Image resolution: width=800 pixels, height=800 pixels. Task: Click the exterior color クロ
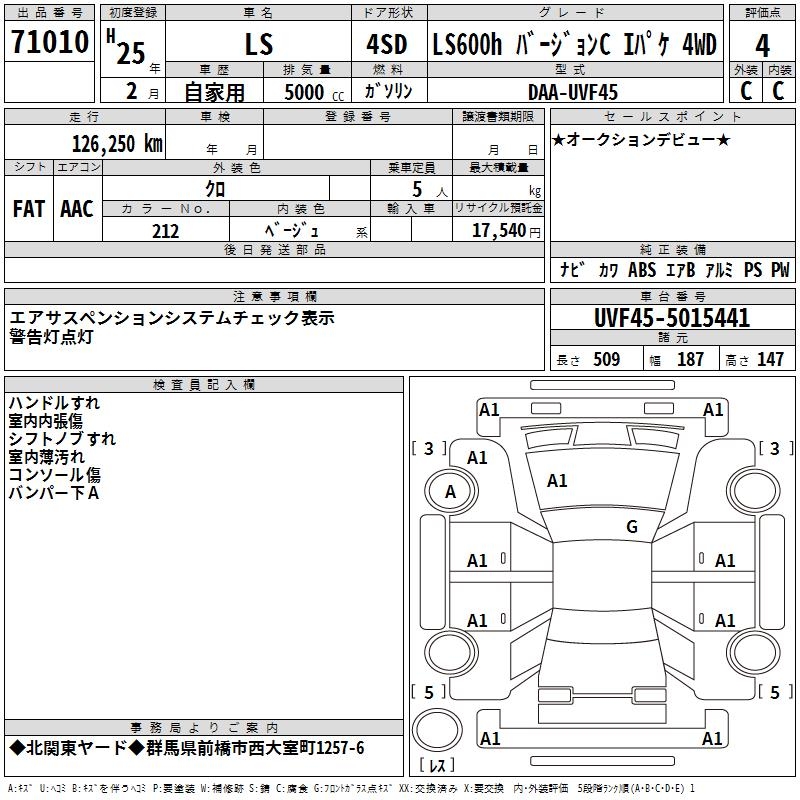point(215,189)
